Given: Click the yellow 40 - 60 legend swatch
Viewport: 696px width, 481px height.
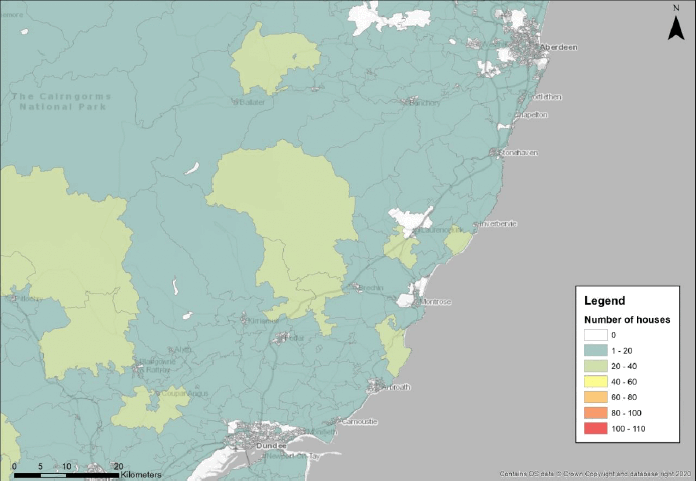Looking at the screenshot, I should pyautogui.click(x=596, y=382).
